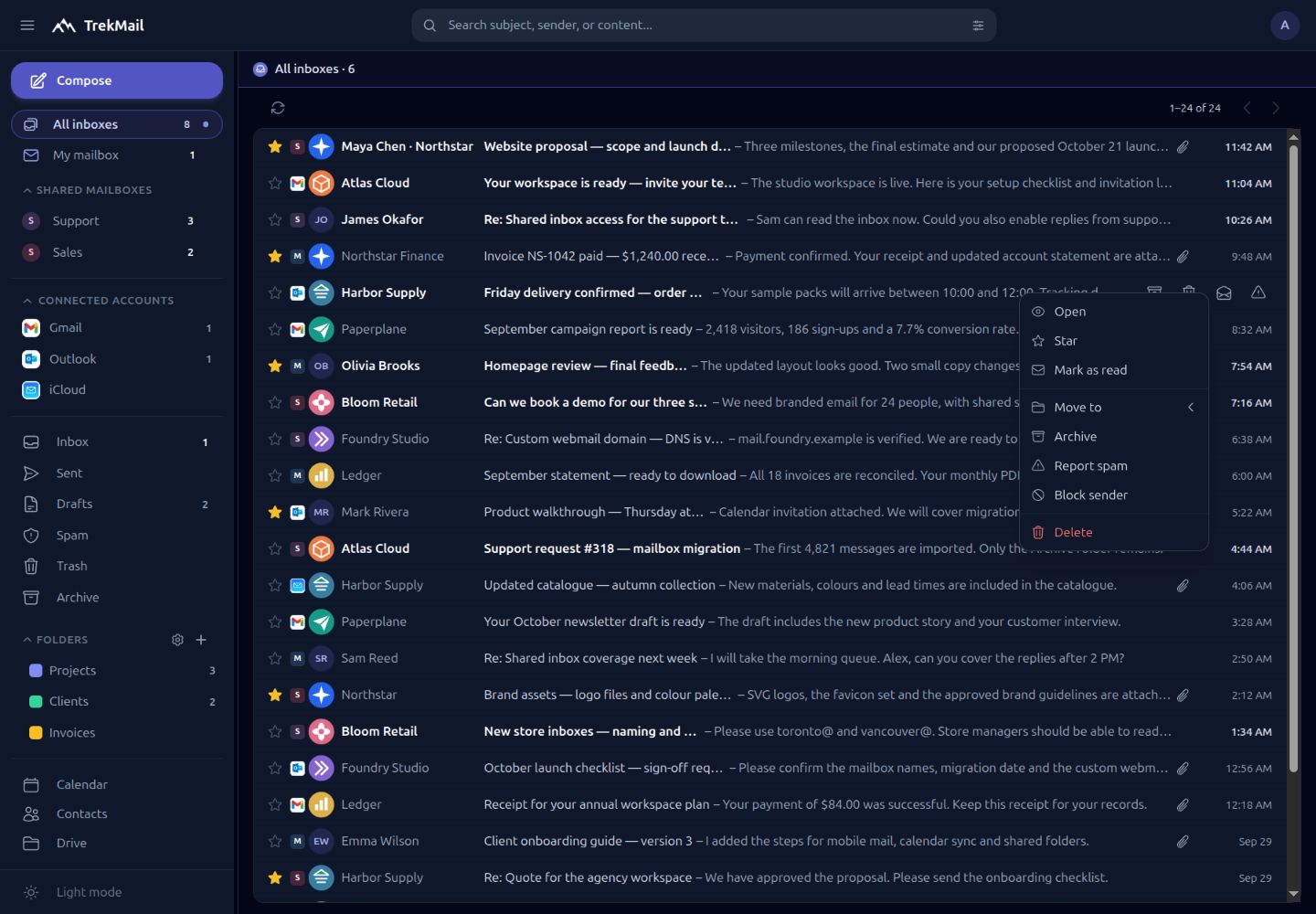Open the Support shared mailbox

tap(117, 221)
